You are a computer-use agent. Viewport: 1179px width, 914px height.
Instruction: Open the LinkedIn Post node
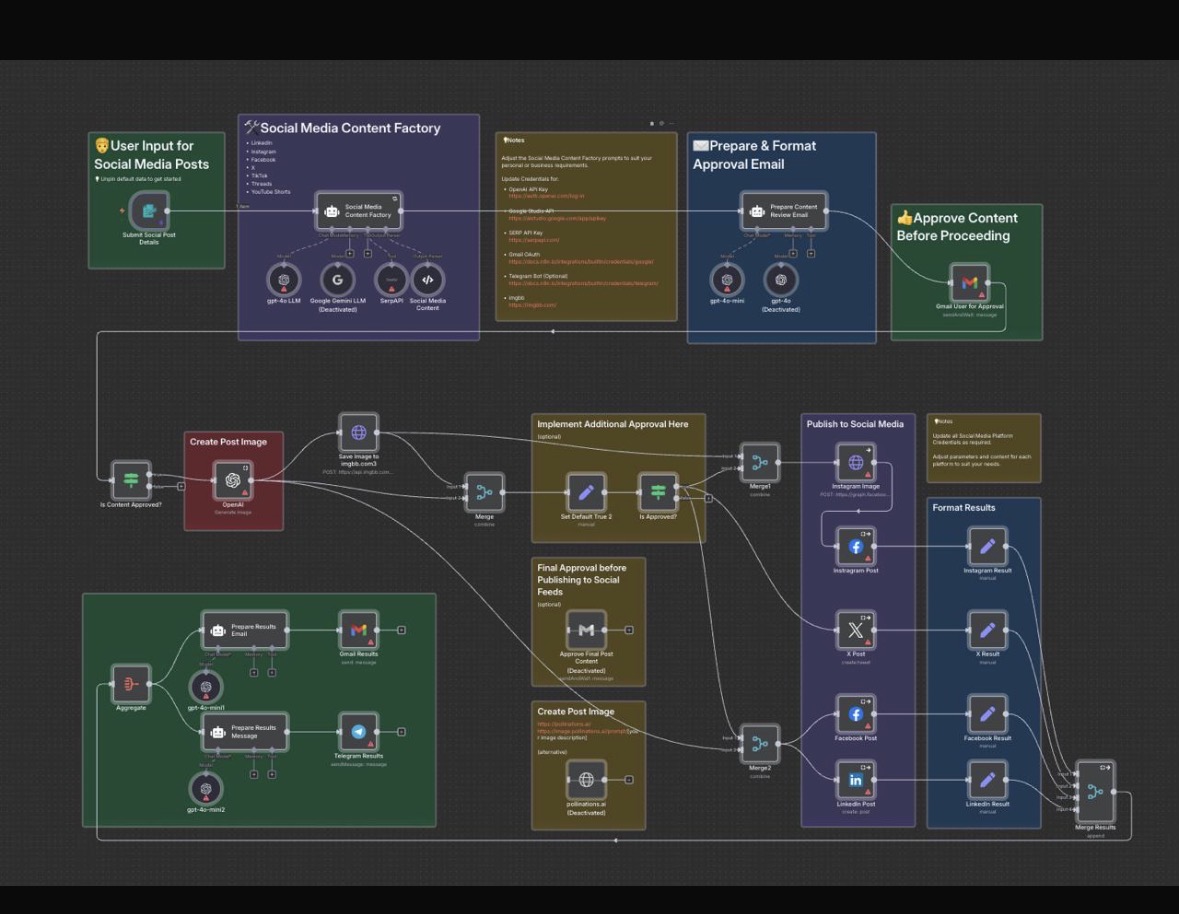[x=856, y=780]
